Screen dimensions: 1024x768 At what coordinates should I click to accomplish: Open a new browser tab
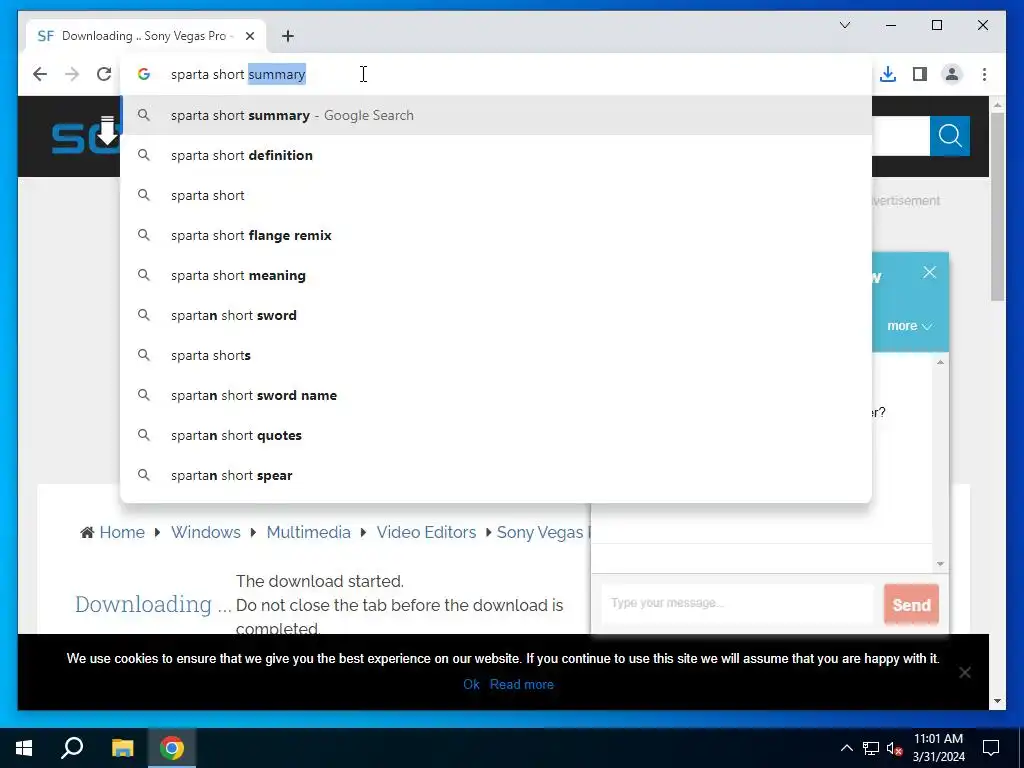[x=288, y=36]
